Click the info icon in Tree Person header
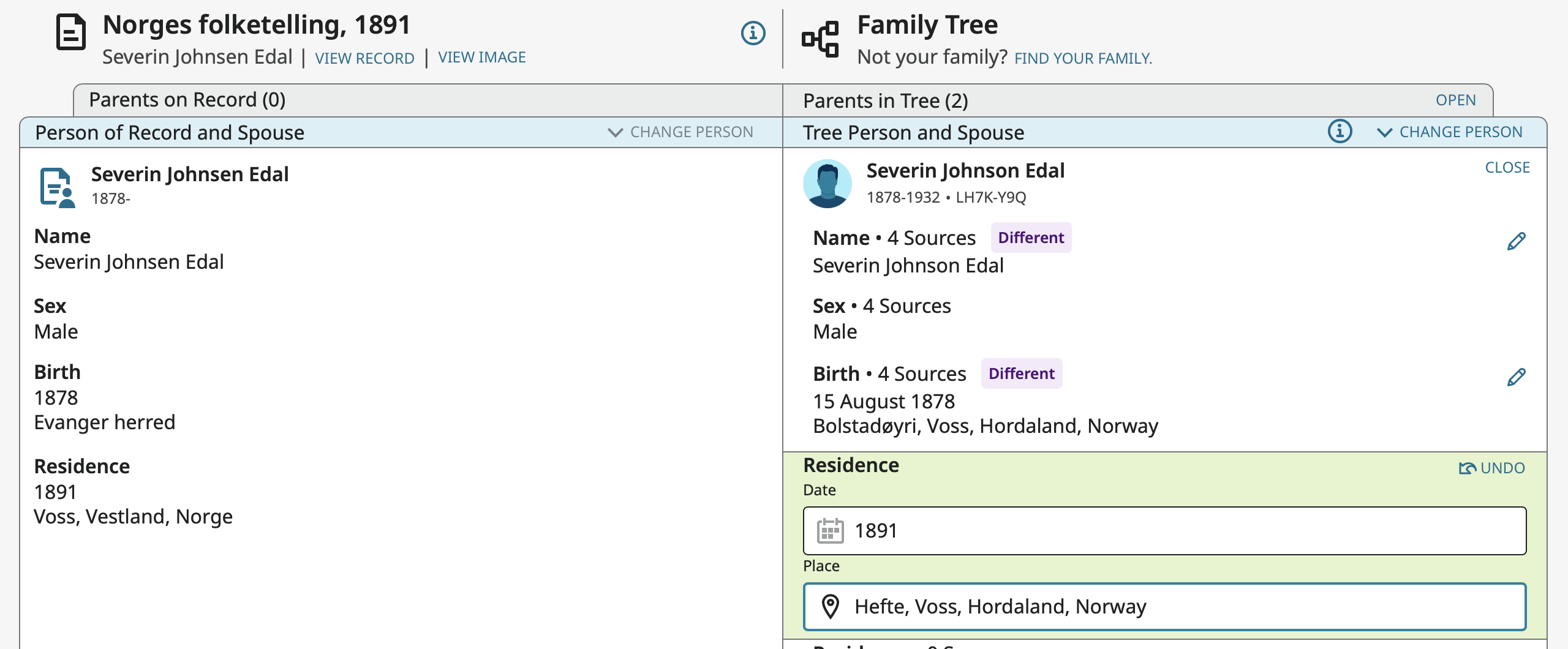 click(1340, 132)
